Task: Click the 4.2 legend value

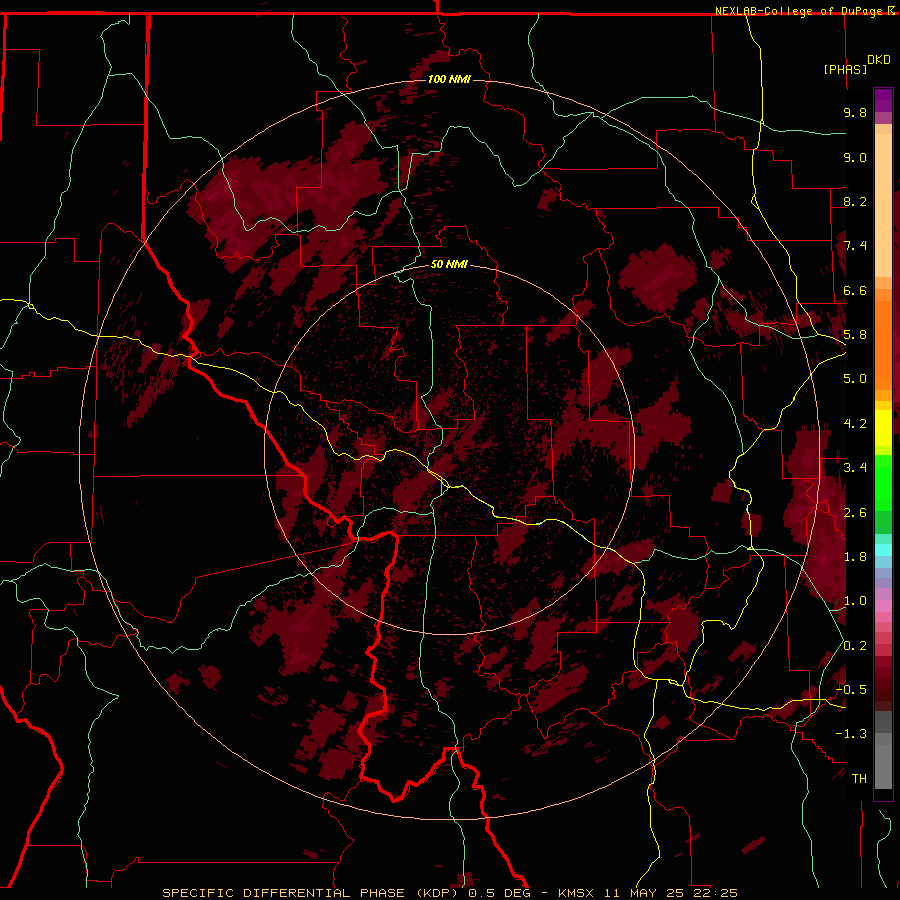Action: click(855, 424)
